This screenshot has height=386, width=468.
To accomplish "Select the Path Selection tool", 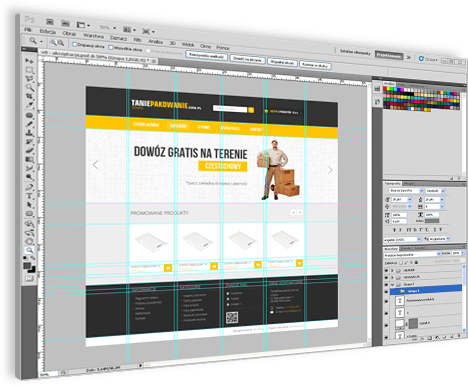I will coord(29,205).
